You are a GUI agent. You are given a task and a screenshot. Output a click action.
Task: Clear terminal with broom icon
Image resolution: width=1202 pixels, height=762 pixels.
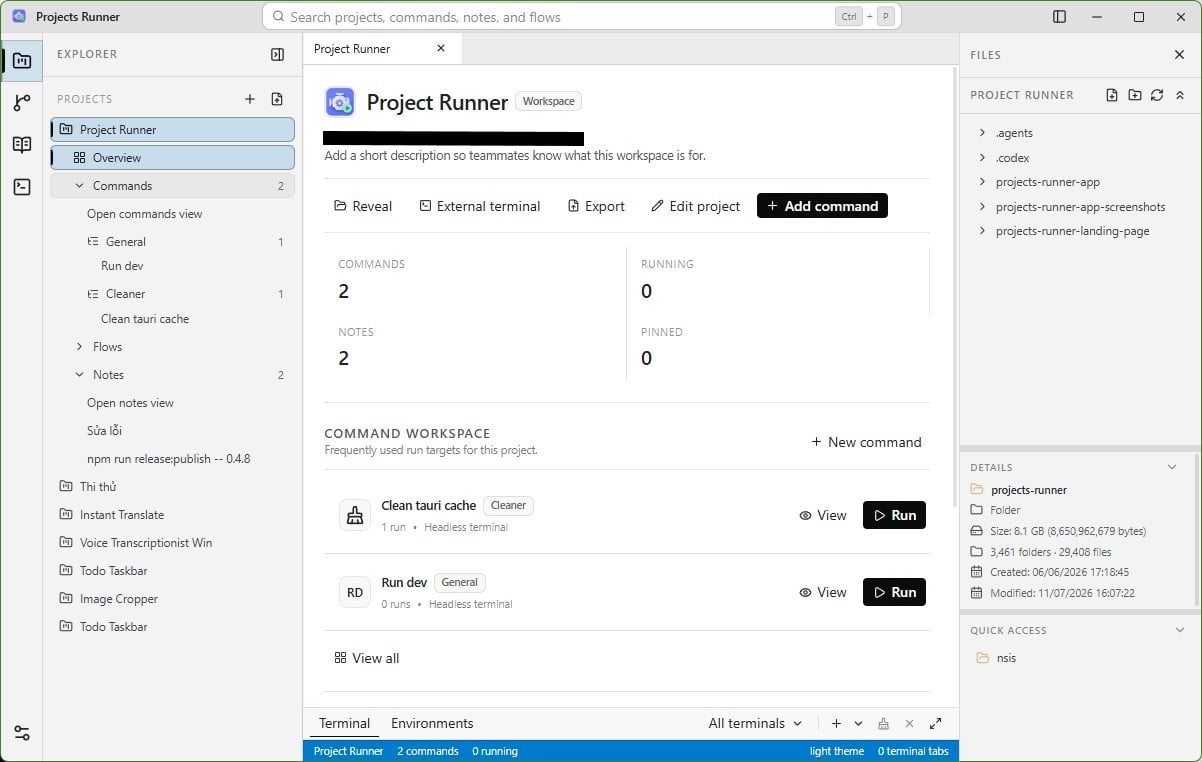coord(883,724)
